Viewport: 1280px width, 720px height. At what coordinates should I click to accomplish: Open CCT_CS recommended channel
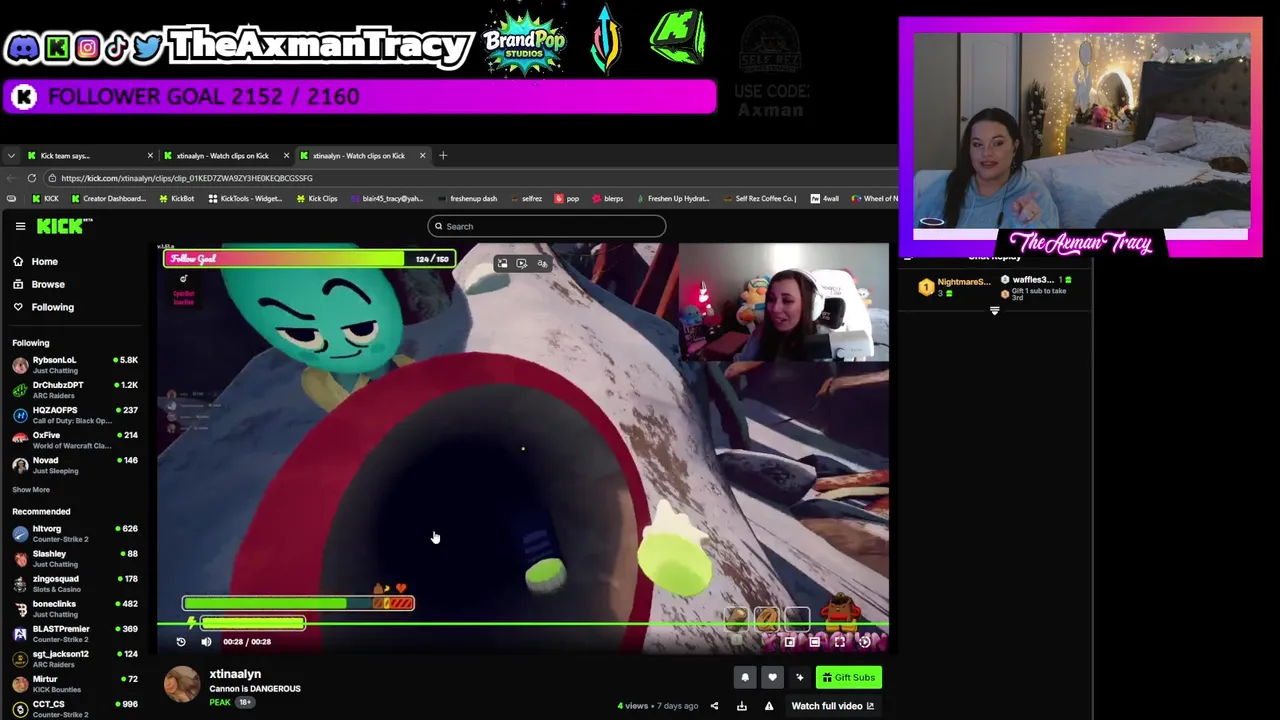(x=75, y=708)
